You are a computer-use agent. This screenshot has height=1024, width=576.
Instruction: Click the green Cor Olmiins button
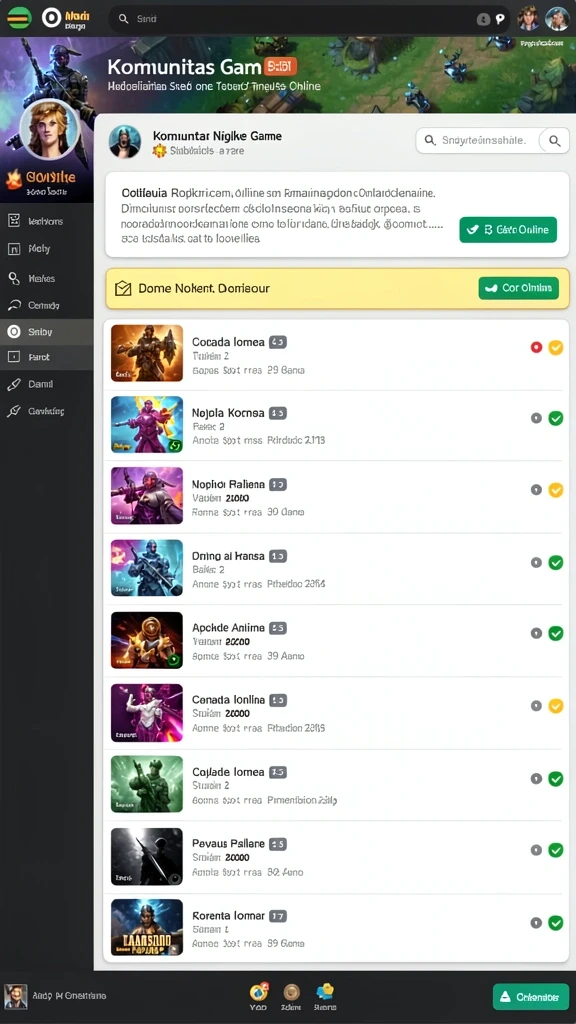(x=519, y=288)
